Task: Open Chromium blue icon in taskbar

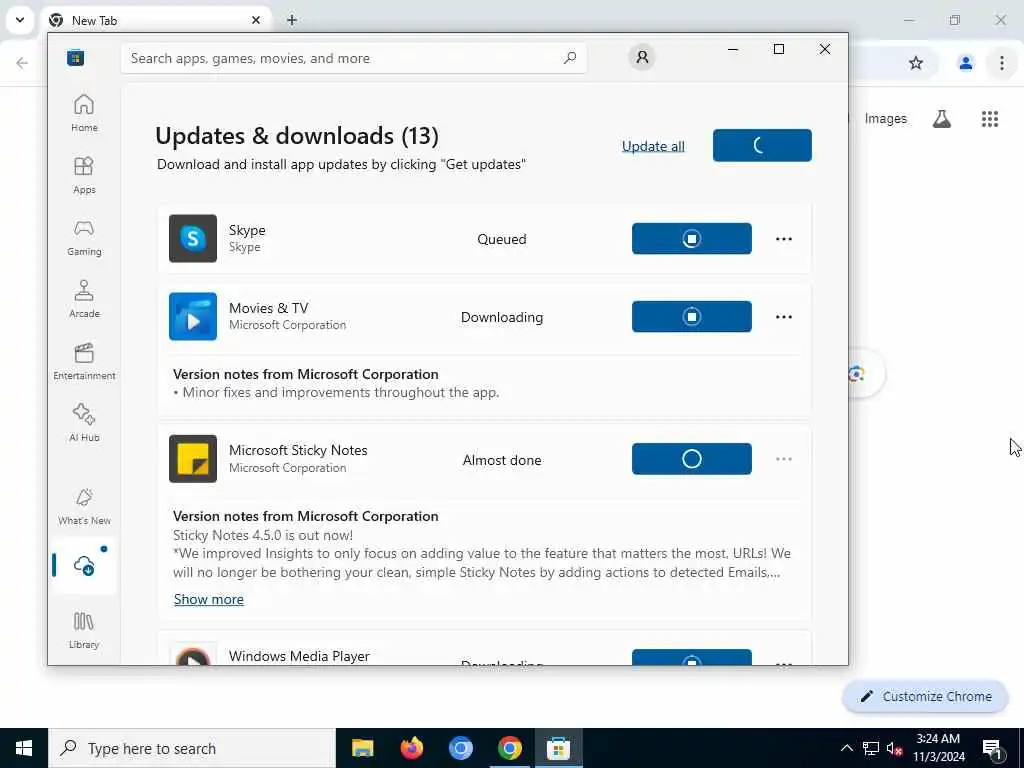Action: click(x=460, y=748)
